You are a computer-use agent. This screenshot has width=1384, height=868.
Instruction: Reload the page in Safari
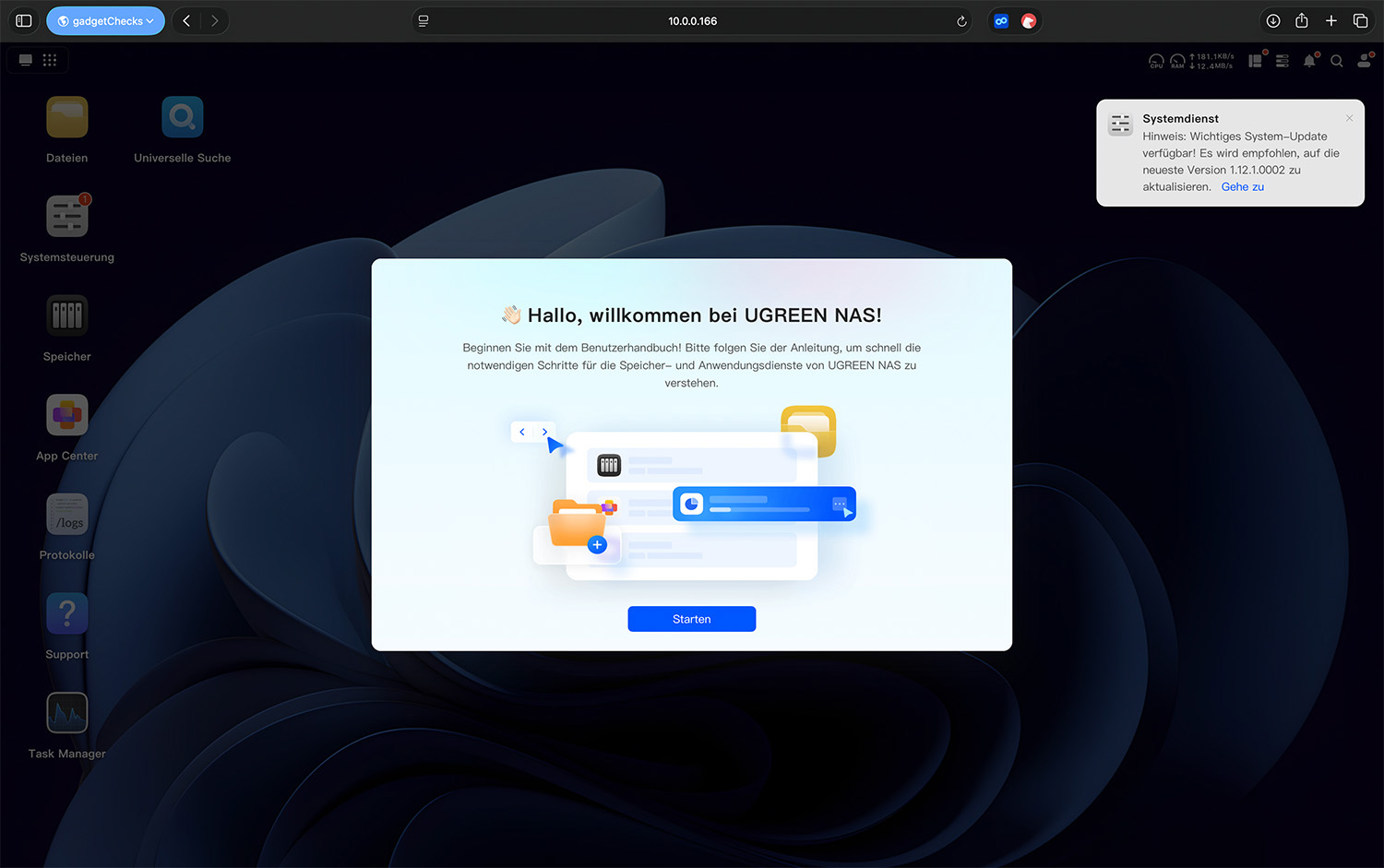961,21
